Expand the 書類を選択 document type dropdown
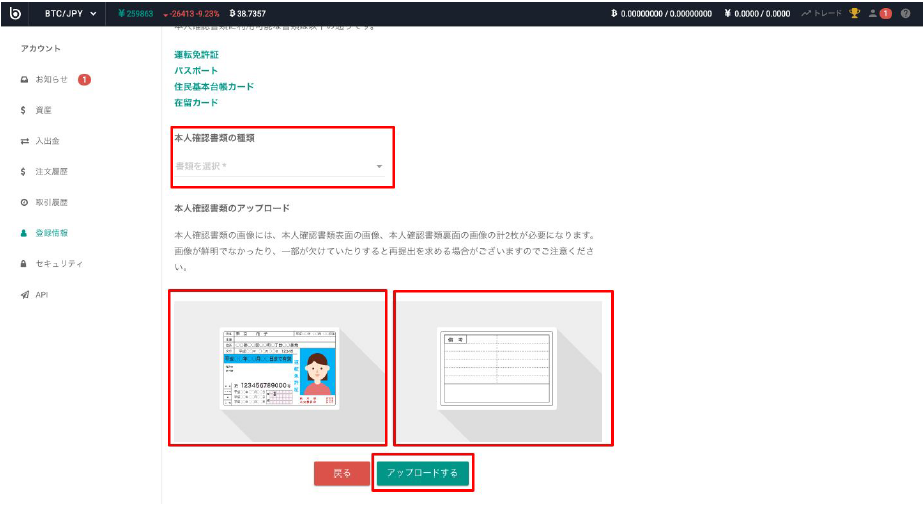The image size is (923, 508). [x=280, y=167]
